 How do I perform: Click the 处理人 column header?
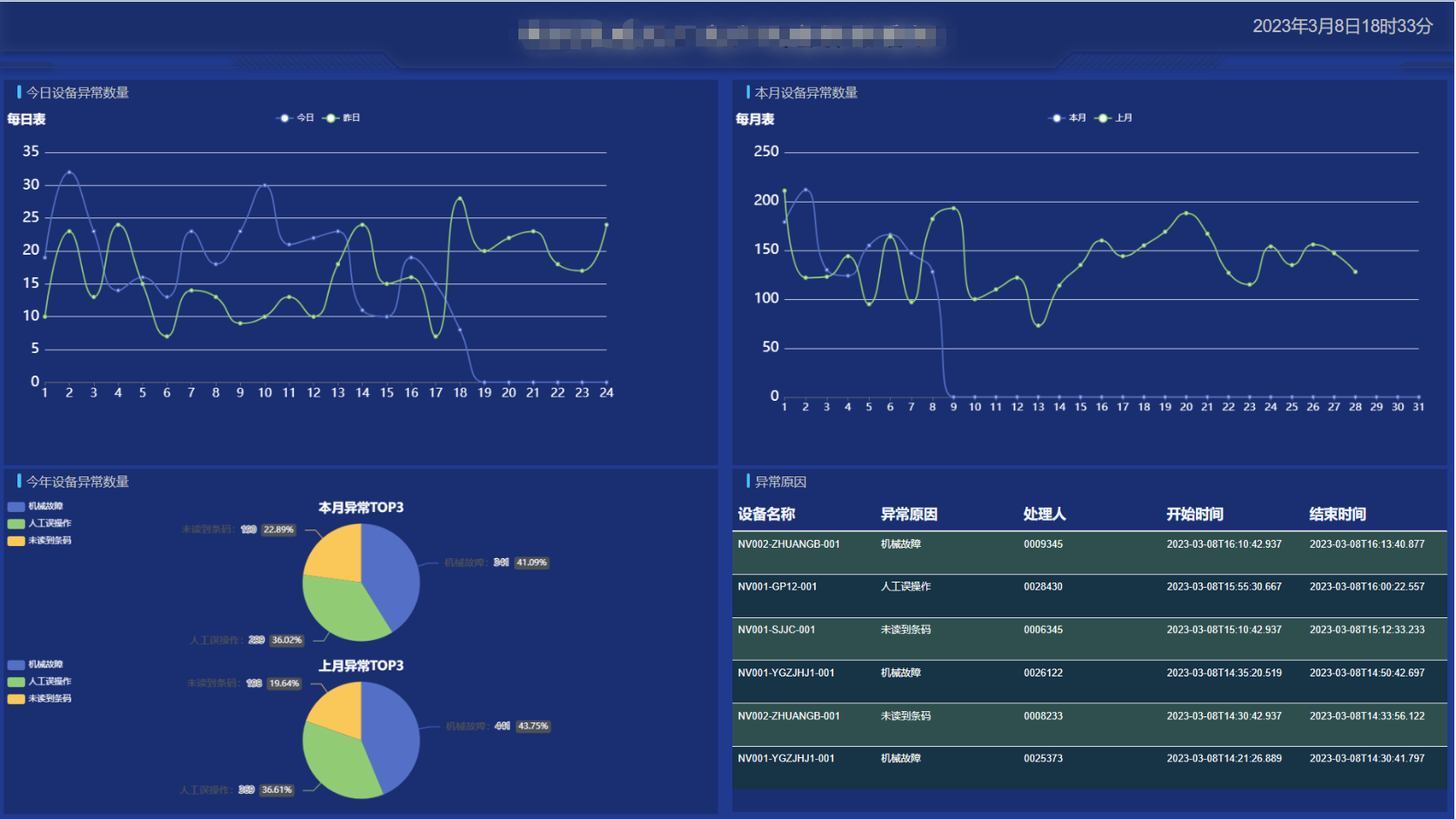click(x=1045, y=514)
